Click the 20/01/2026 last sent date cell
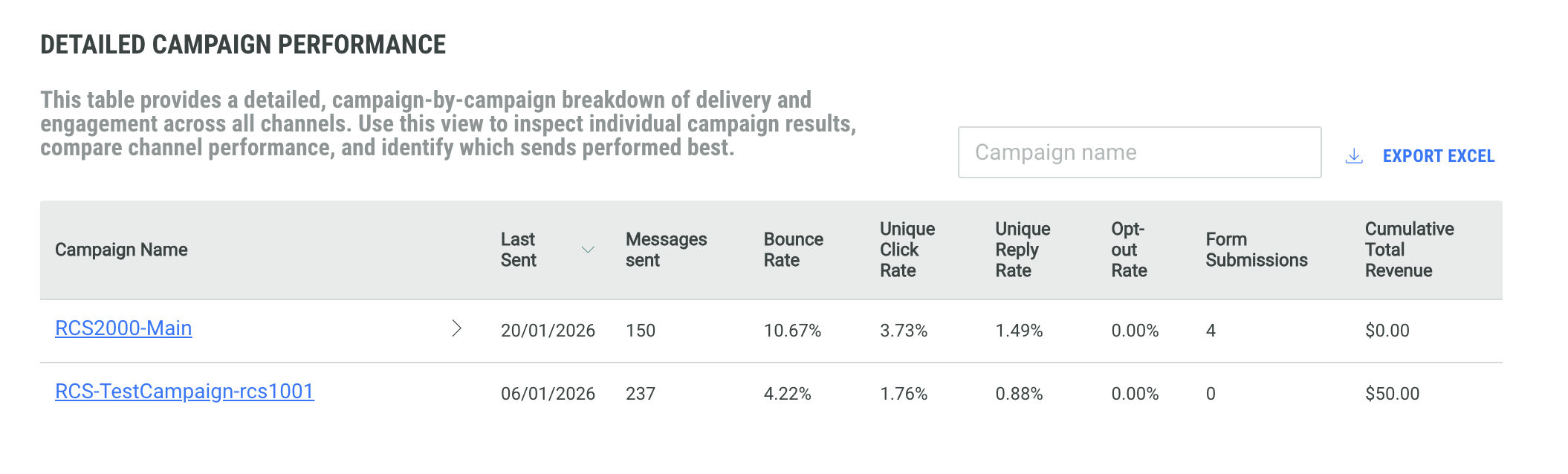Image resolution: width=1568 pixels, height=474 pixels. click(x=548, y=331)
